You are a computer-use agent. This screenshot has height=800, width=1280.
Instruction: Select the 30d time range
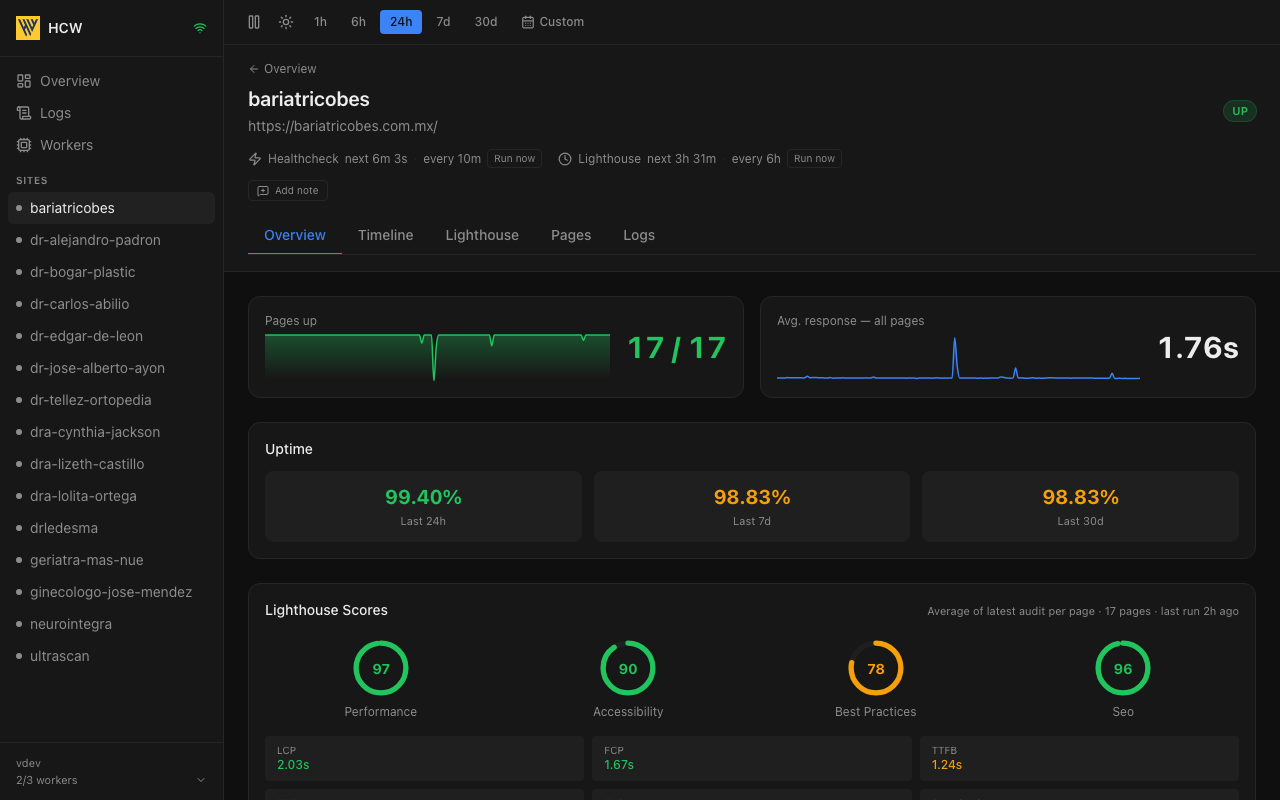486,22
